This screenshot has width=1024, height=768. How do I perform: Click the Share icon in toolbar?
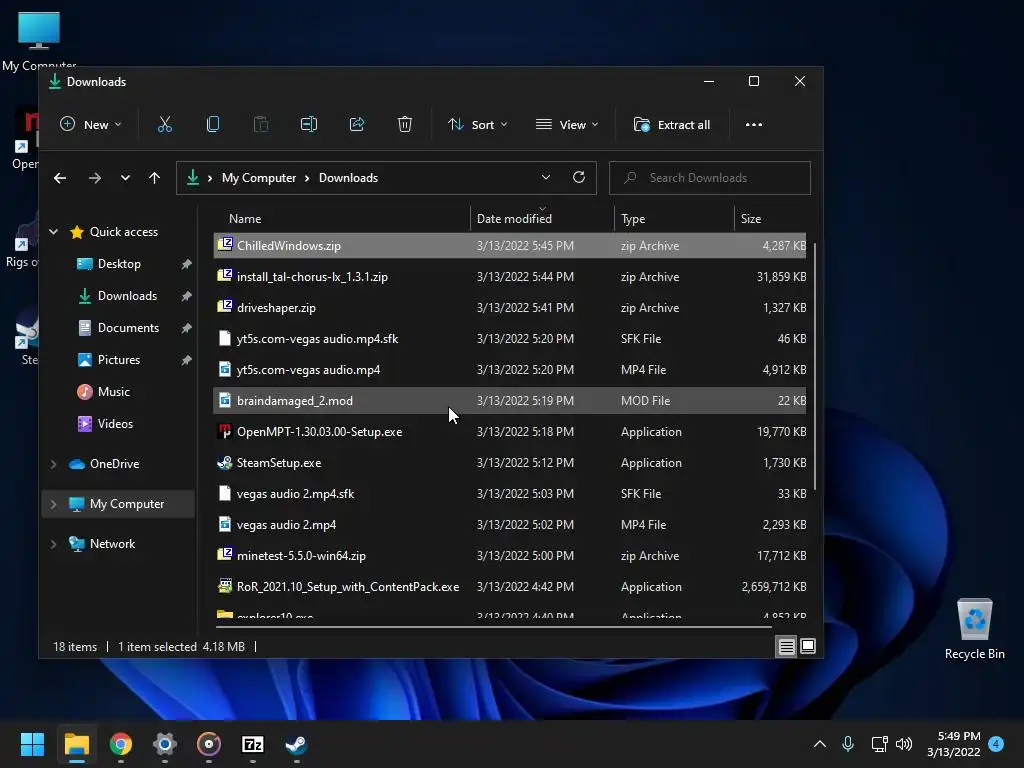tap(357, 124)
